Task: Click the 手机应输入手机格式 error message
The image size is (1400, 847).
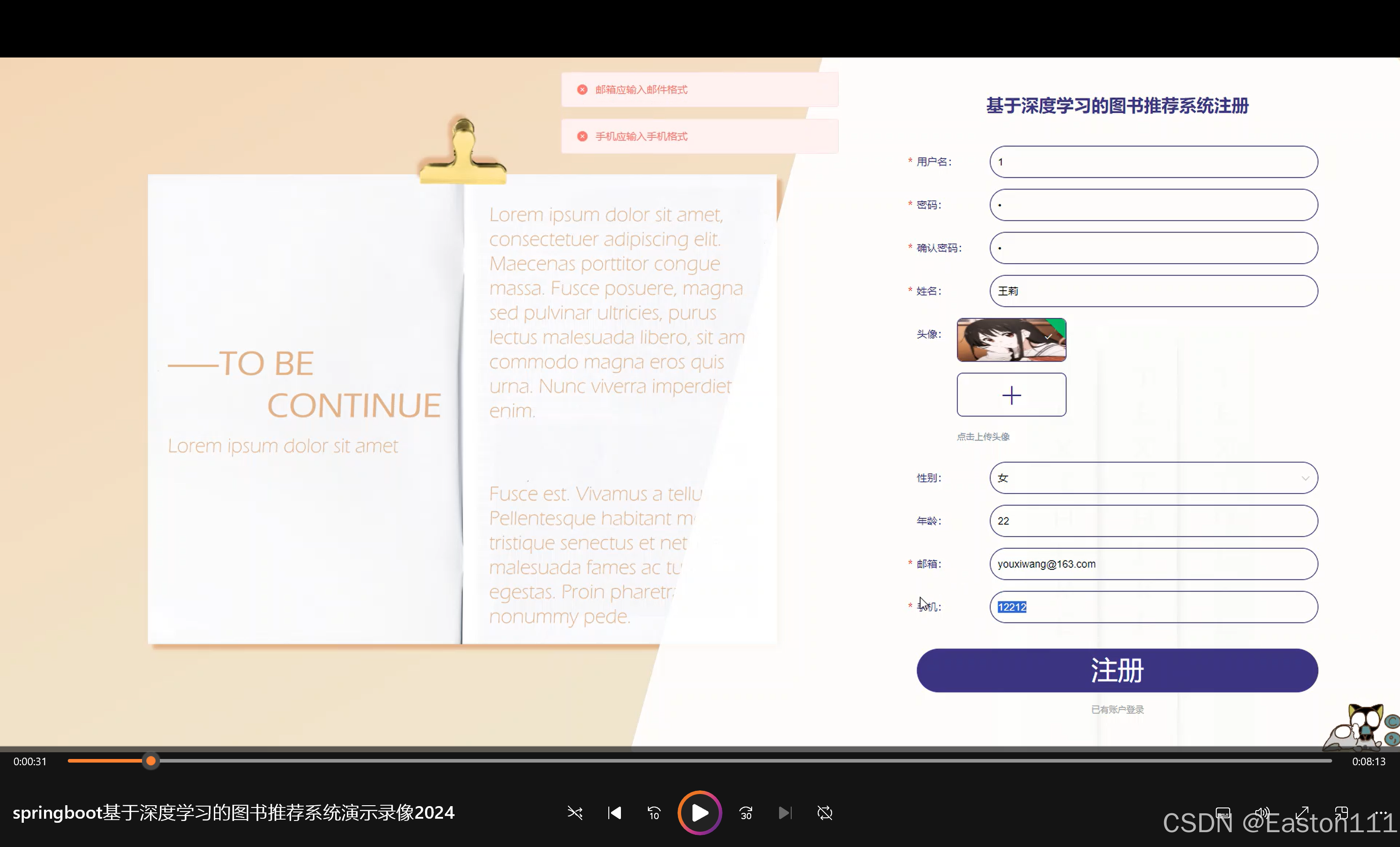Action: point(641,137)
